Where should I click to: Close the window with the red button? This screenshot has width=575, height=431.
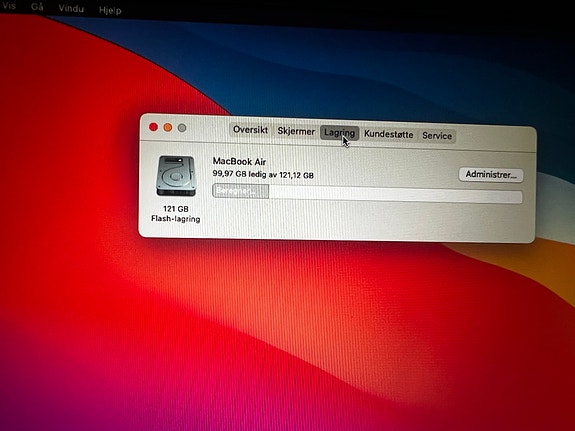(x=153, y=127)
